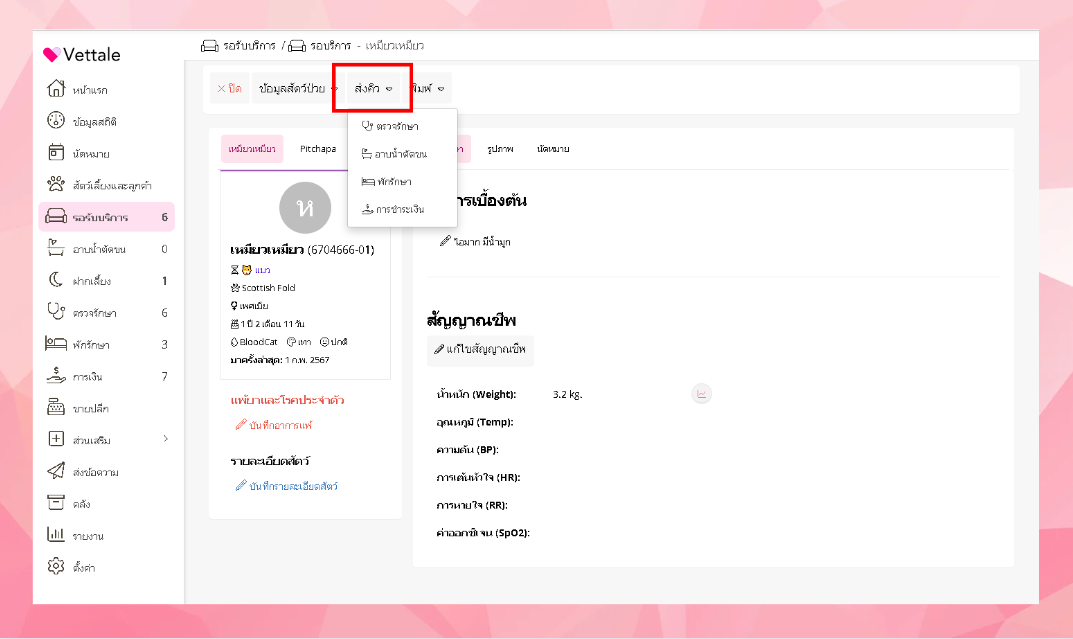Toggle the ส่งคิว dropdown button
Viewport: 1073px width, 639px height.
coord(374,88)
